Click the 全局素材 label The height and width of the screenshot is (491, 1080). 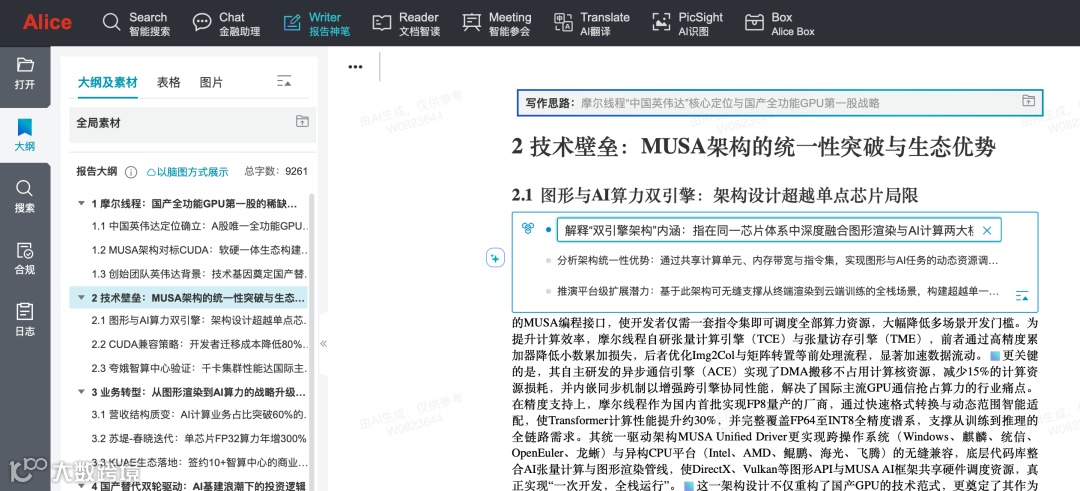98,123
